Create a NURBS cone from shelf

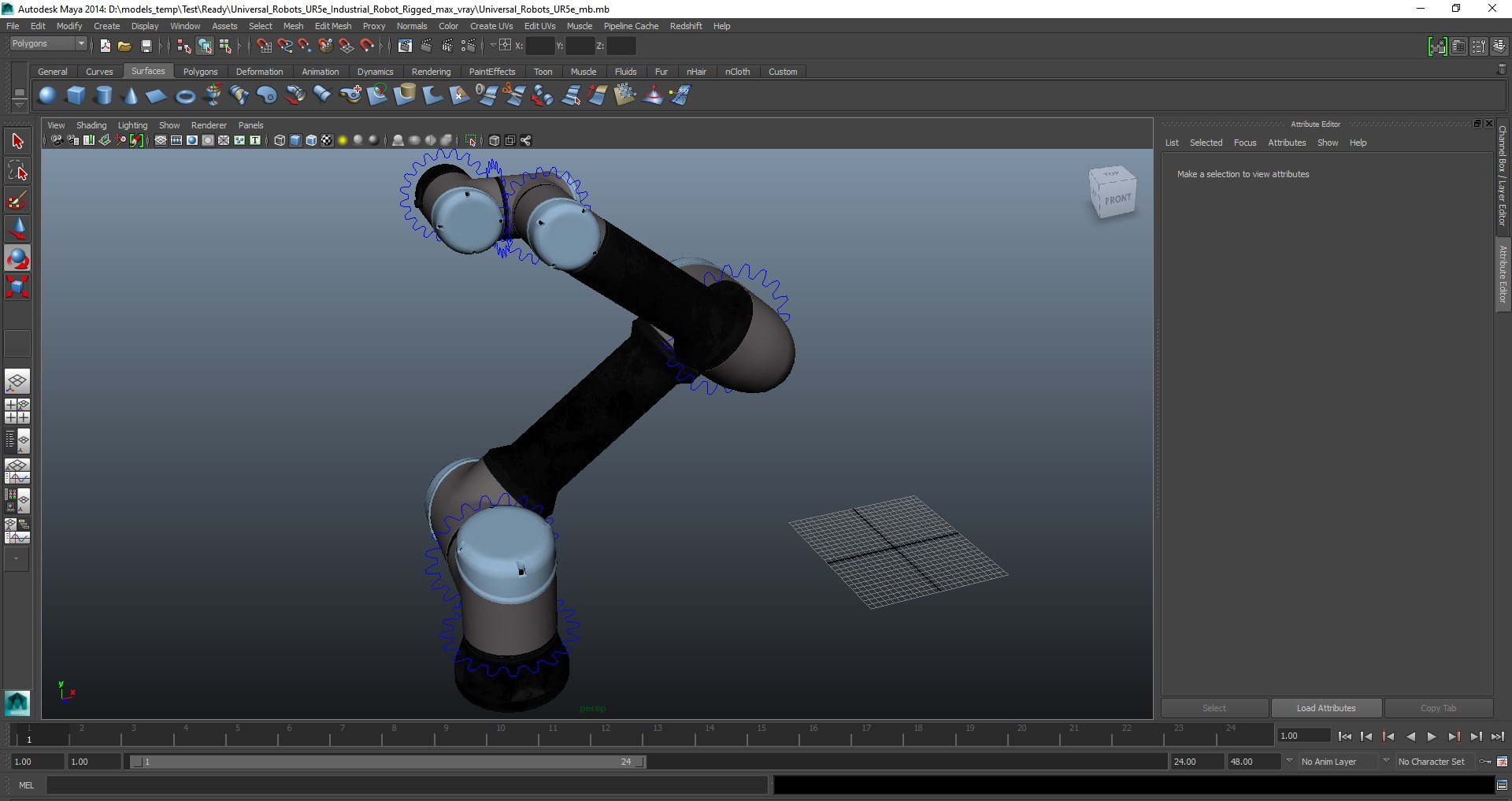coord(130,95)
